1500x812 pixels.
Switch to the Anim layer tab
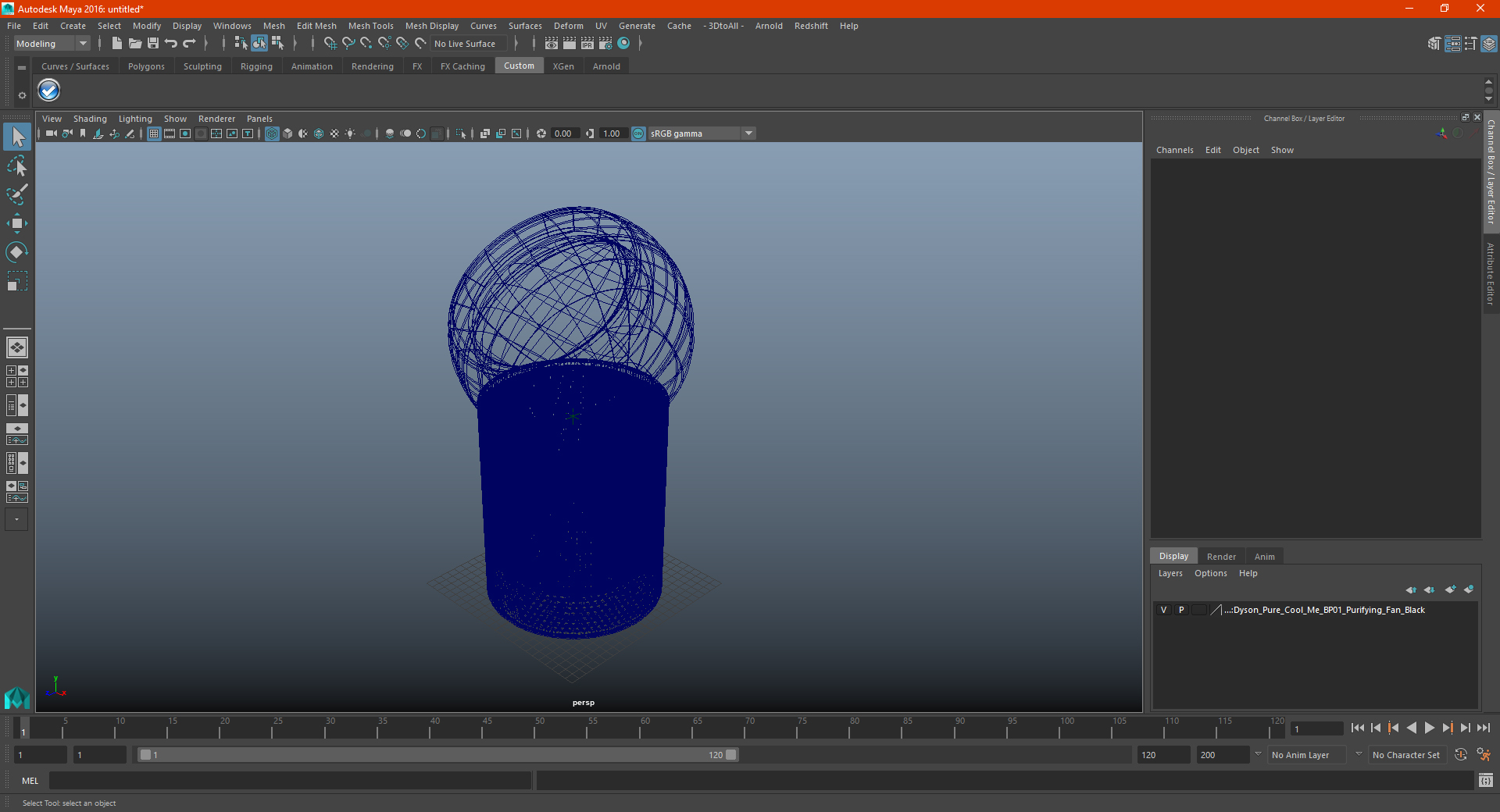[1264, 557]
